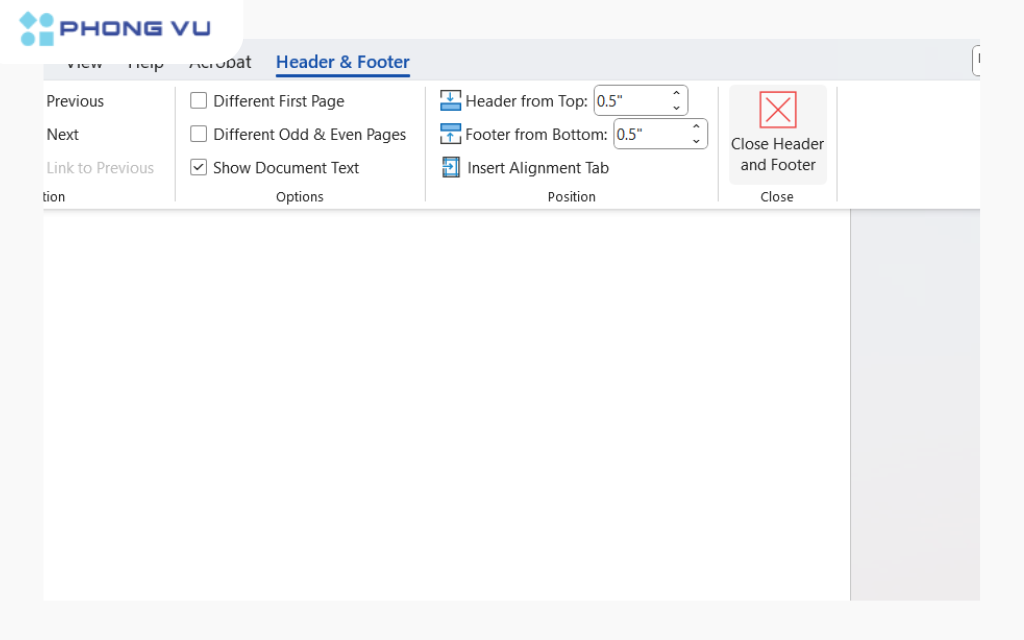Screen dimensions: 1024x640
Task: Increase Header from Top with up arrow
Action: point(676,94)
